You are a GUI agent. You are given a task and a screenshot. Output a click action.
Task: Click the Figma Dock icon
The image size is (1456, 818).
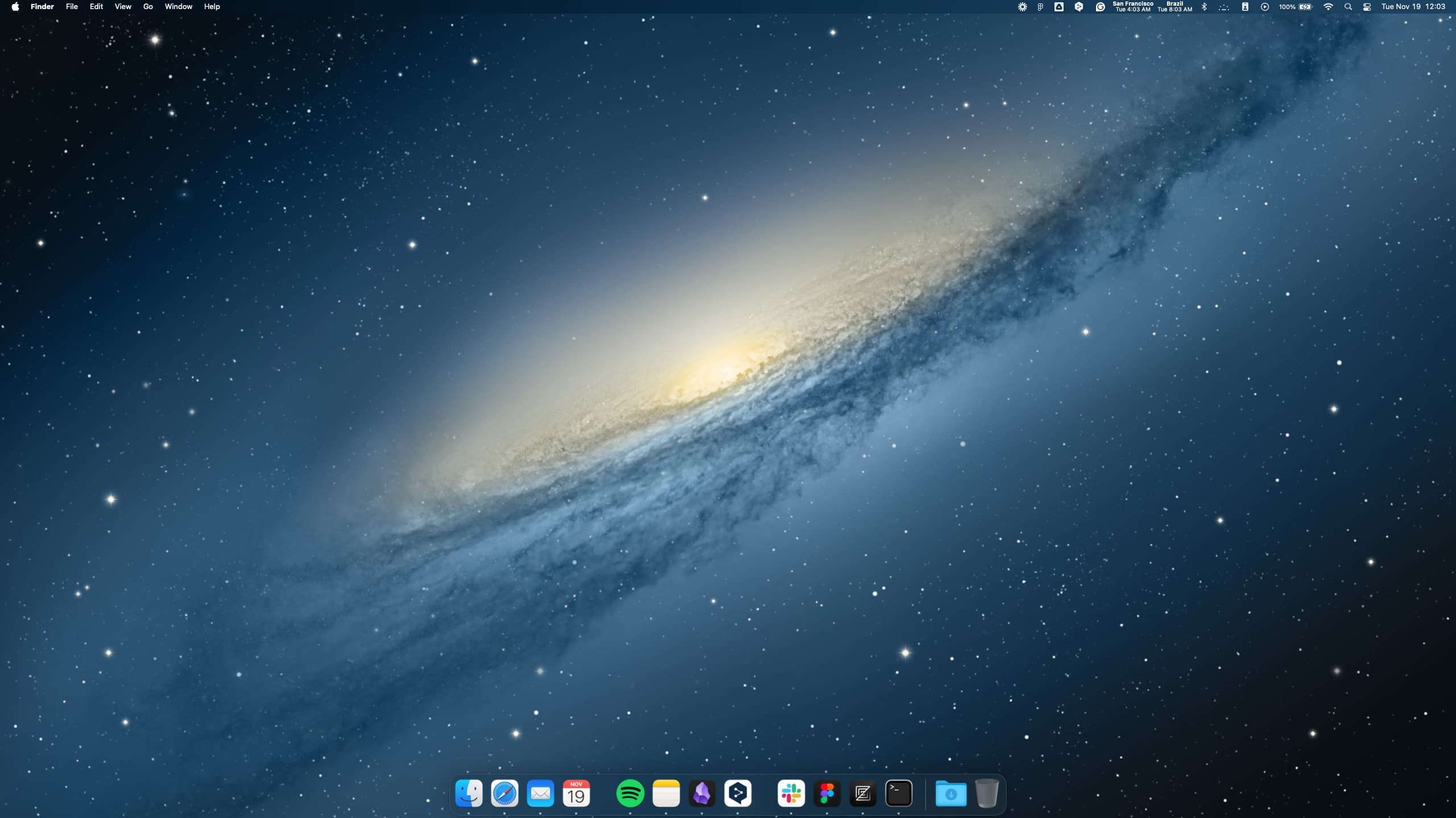click(827, 794)
